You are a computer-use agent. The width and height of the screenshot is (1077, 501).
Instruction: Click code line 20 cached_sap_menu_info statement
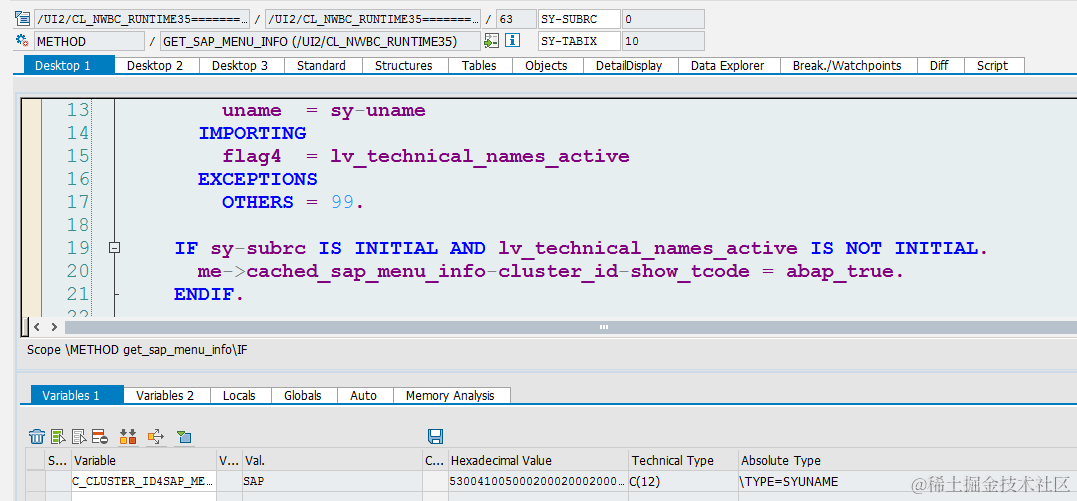point(550,271)
